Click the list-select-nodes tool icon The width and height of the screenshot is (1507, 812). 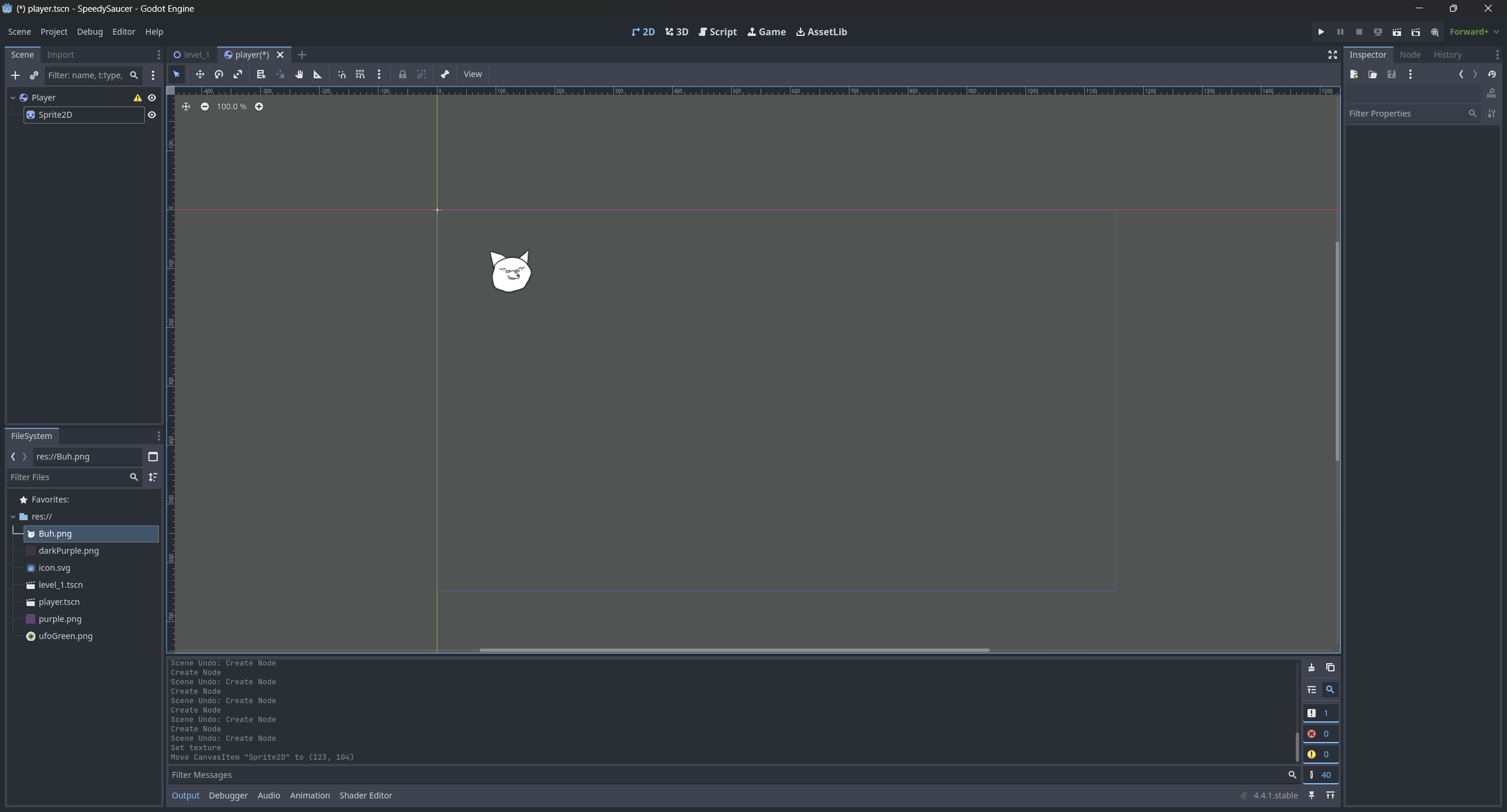[261, 74]
